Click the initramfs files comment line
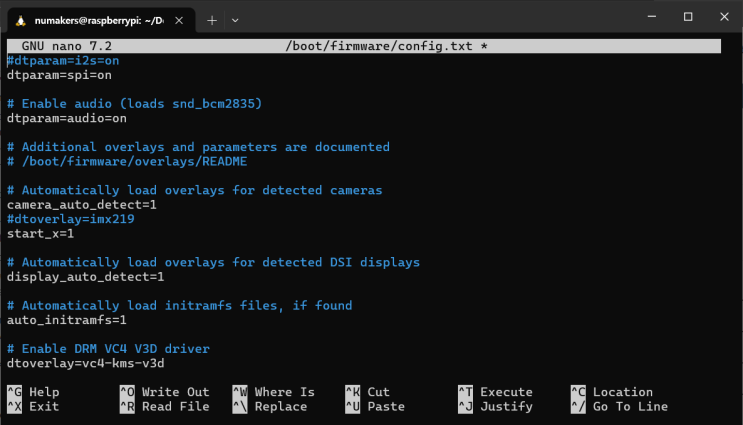This screenshot has height=425, width=743. coord(180,306)
